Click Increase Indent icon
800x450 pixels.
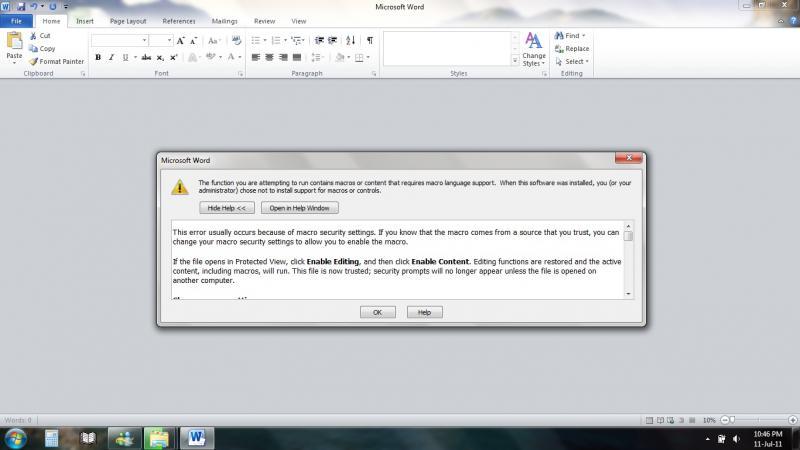click(x=333, y=40)
